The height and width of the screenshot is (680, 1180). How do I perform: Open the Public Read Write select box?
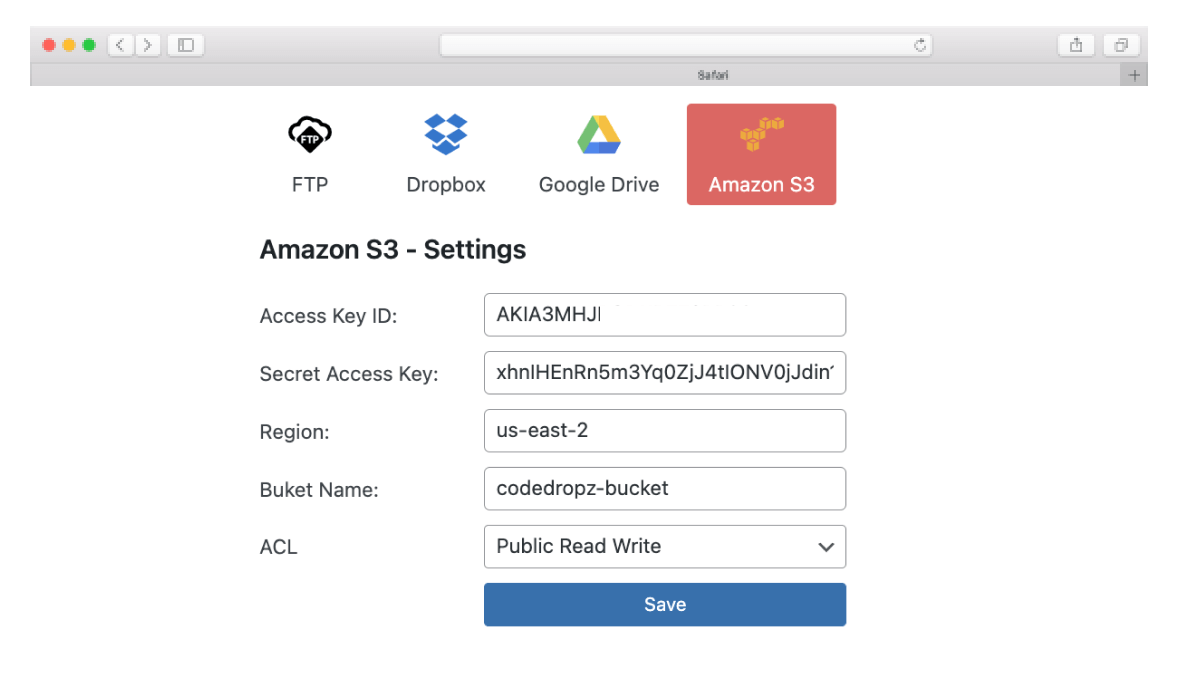650,547
